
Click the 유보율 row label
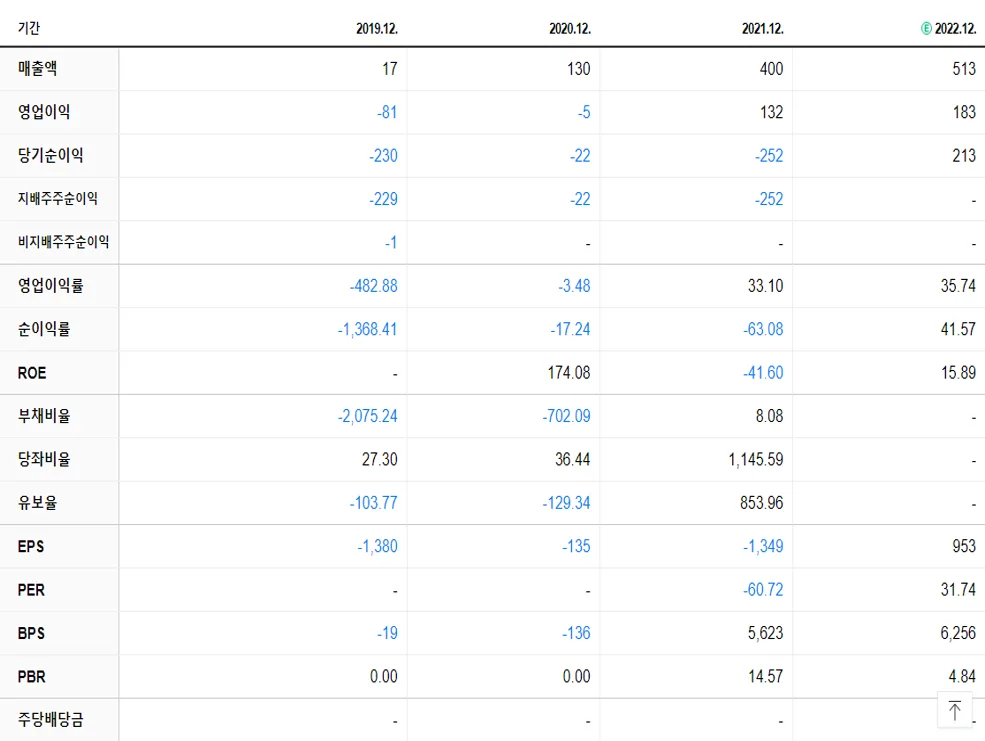point(38,502)
